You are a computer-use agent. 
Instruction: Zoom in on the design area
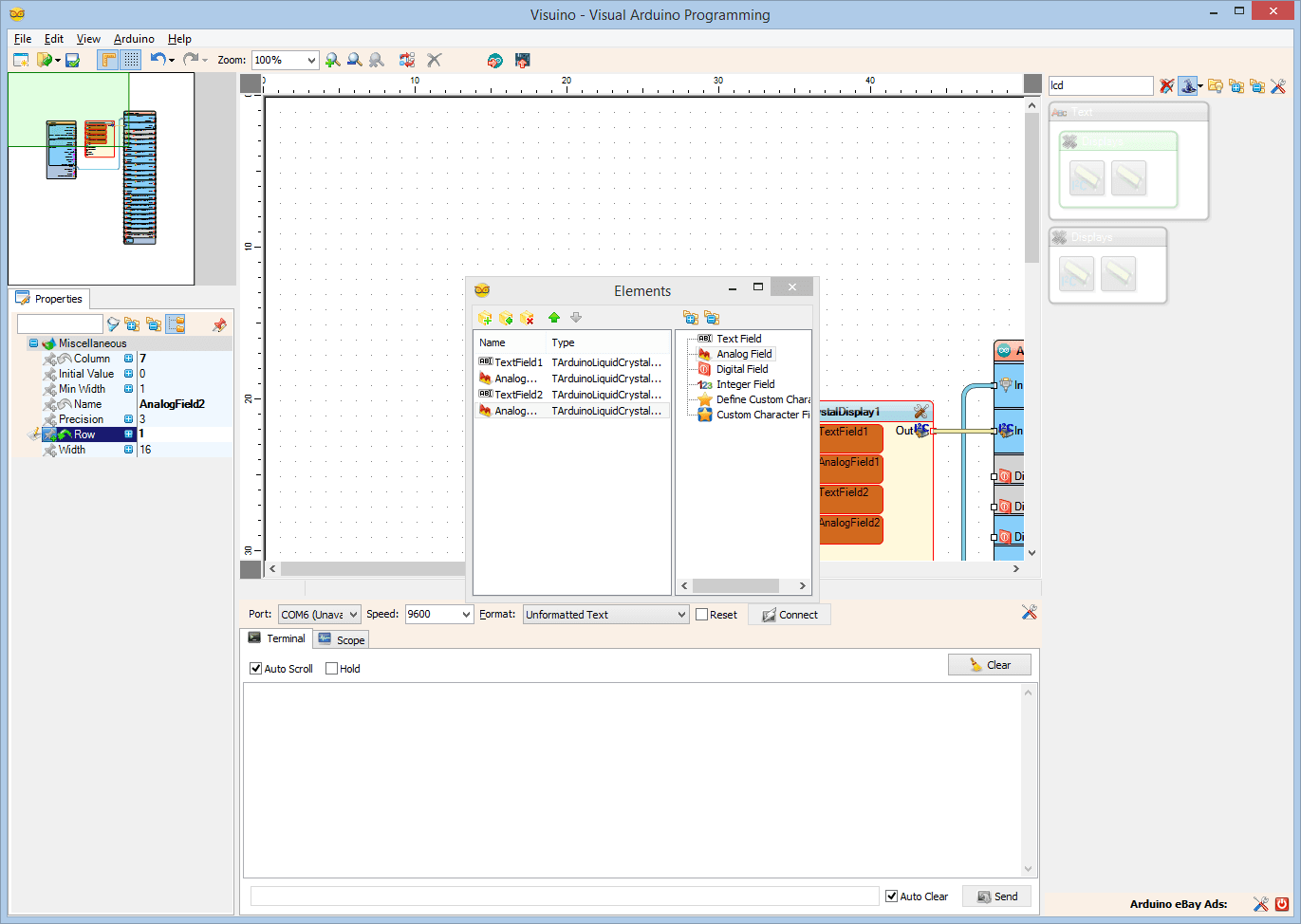(x=332, y=60)
